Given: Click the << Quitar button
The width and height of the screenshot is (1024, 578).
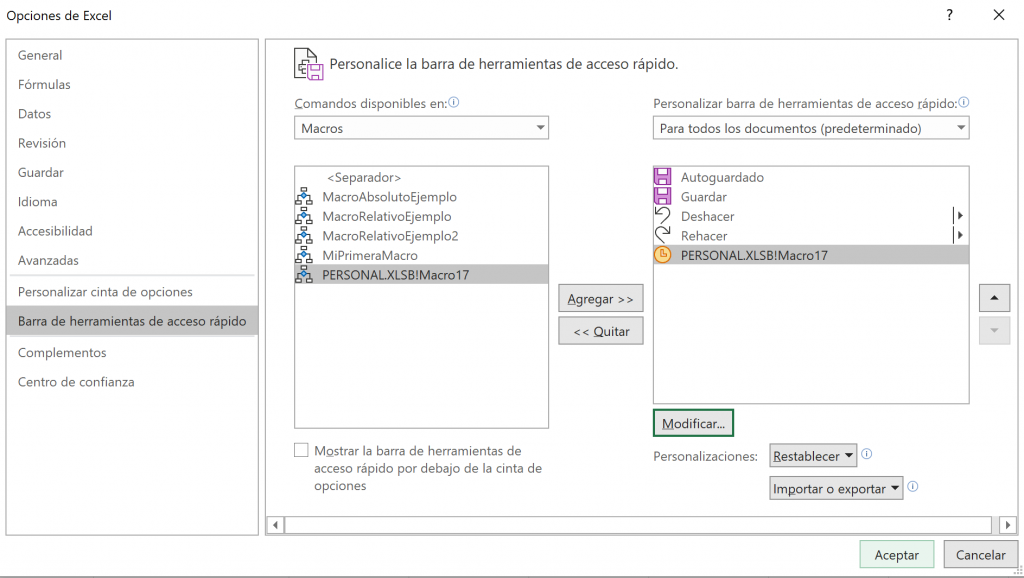Looking at the screenshot, I should tap(601, 331).
